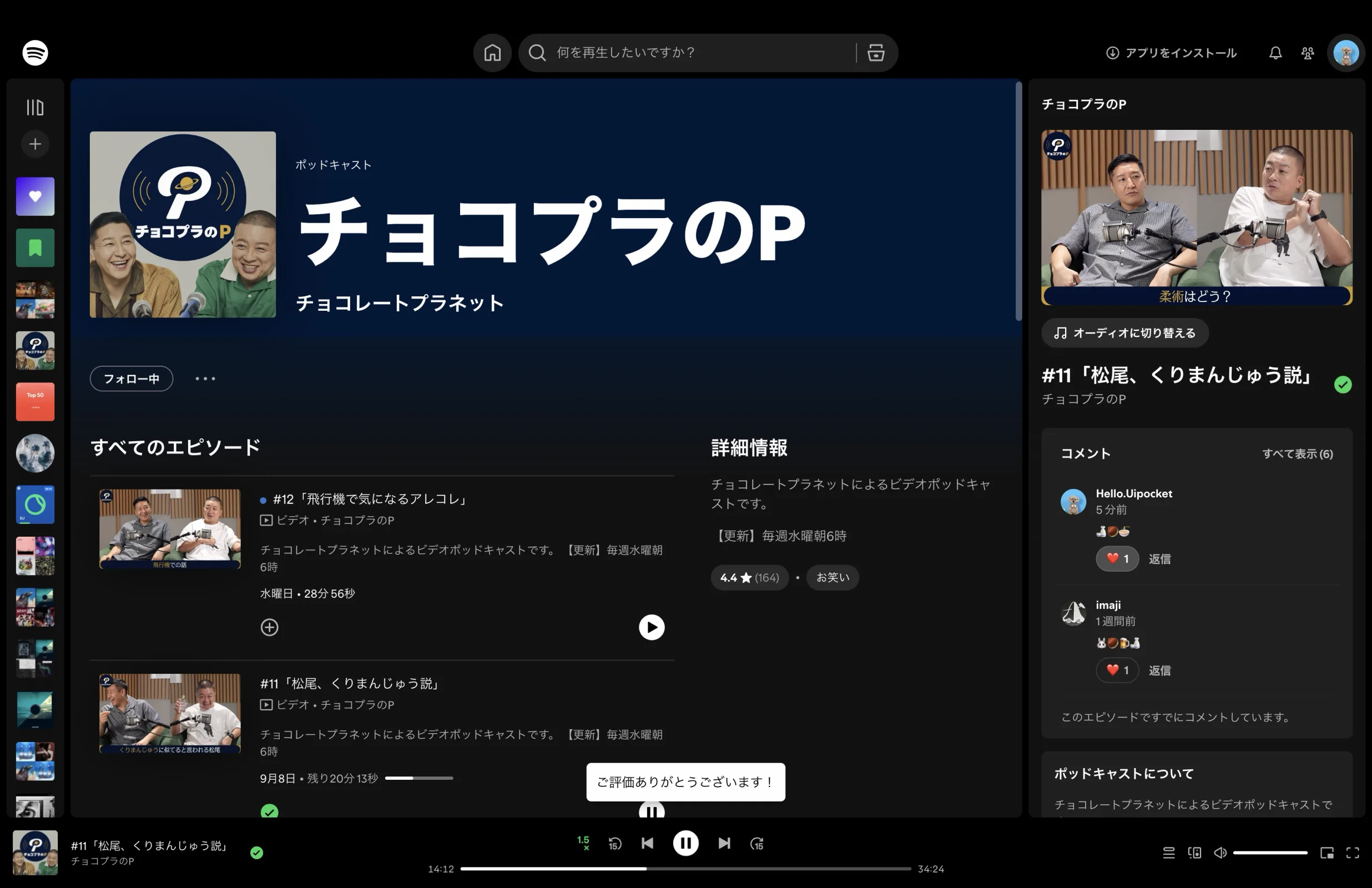This screenshot has width=1372, height=888.
Task: Show all comments すべて表示 (6)
Action: pyautogui.click(x=1297, y=454)
